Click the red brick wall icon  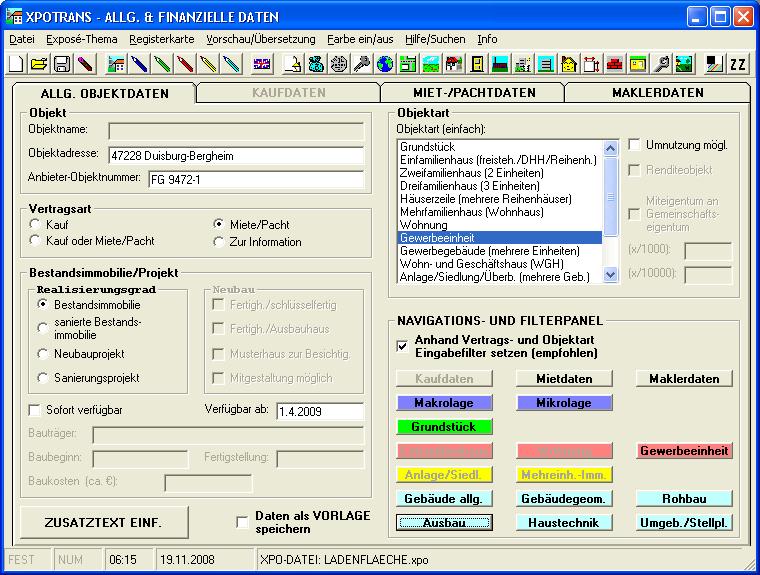pyautogui.click(x=613, y=65)
